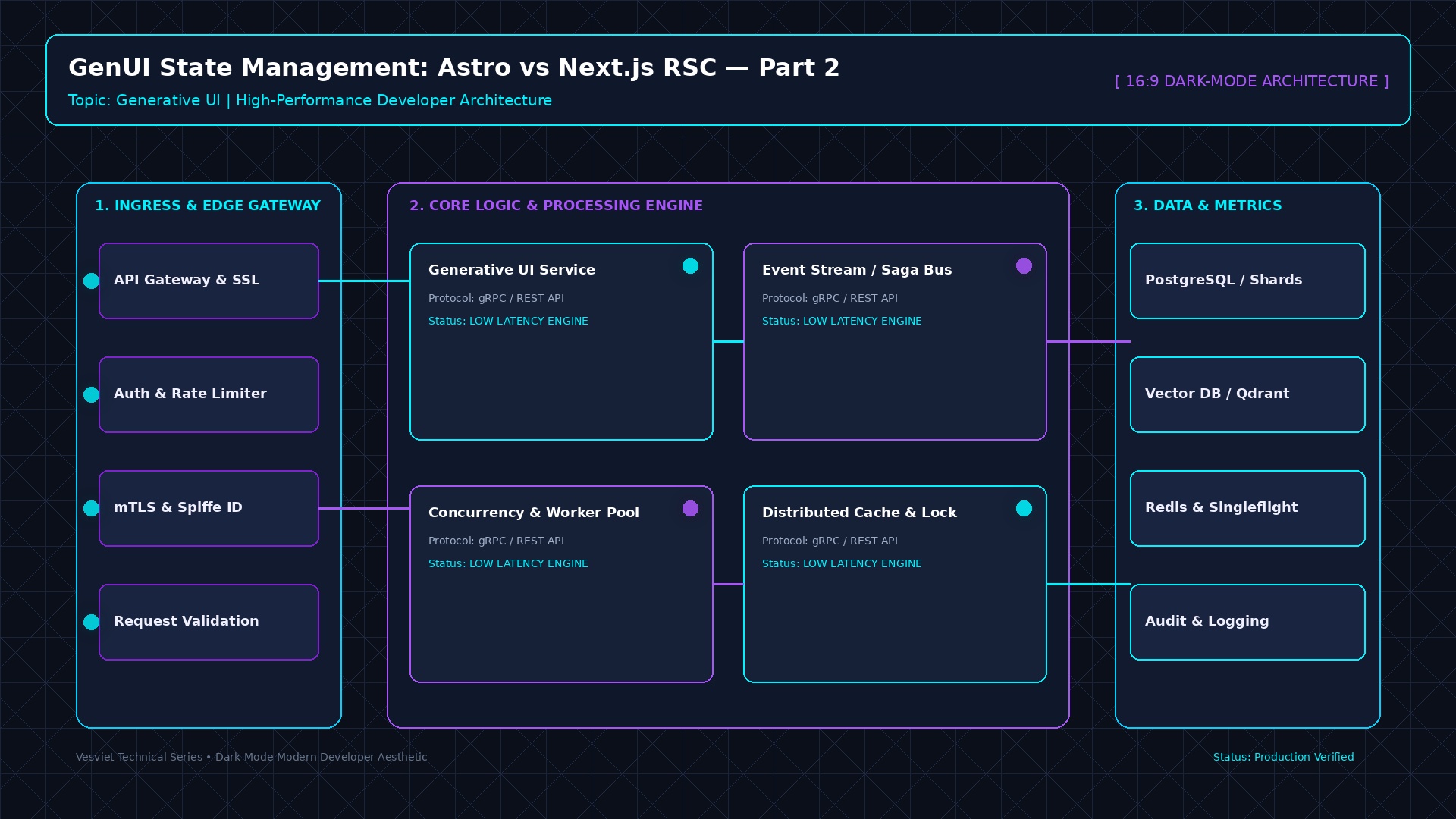
Task: Click the Event Stream / Saga Bus title
Action: click(x=857, y=270)
